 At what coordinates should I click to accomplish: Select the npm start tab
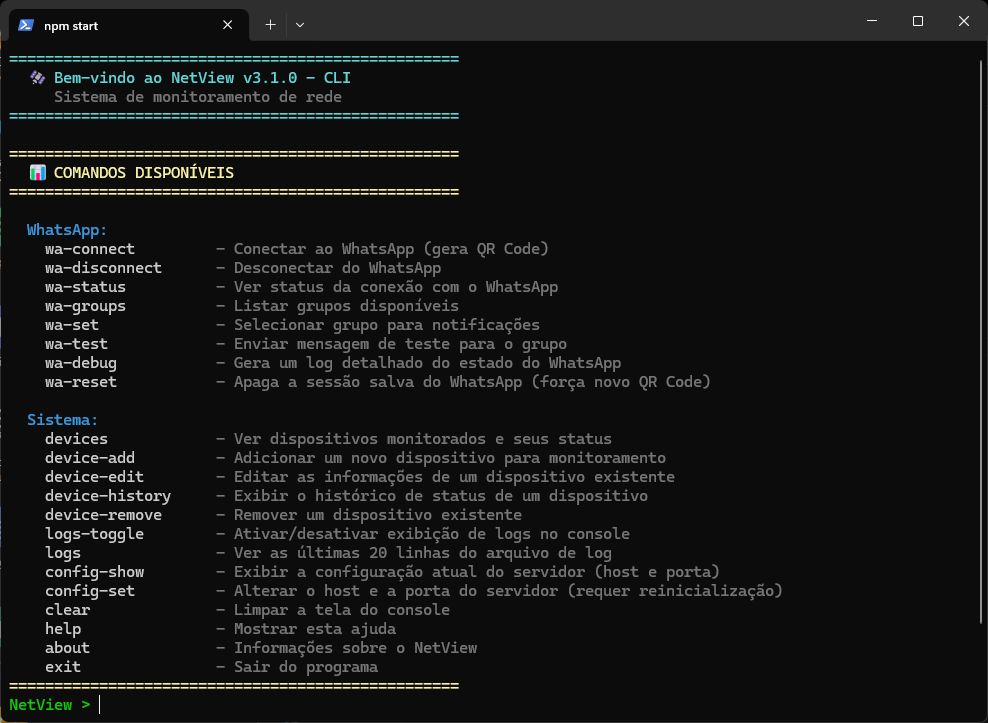[x=110, y=26]
